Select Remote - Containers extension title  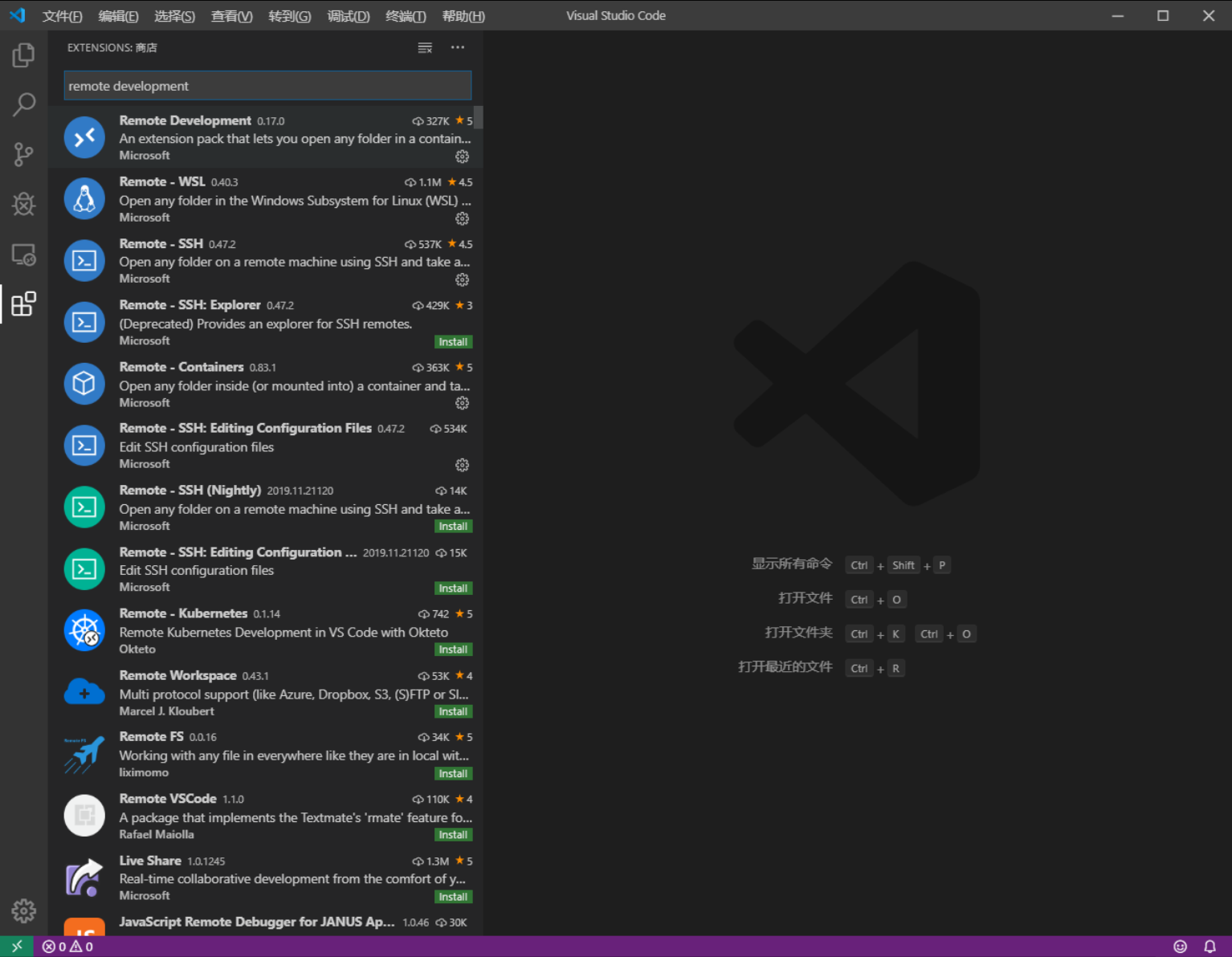[x=182, y=367]
